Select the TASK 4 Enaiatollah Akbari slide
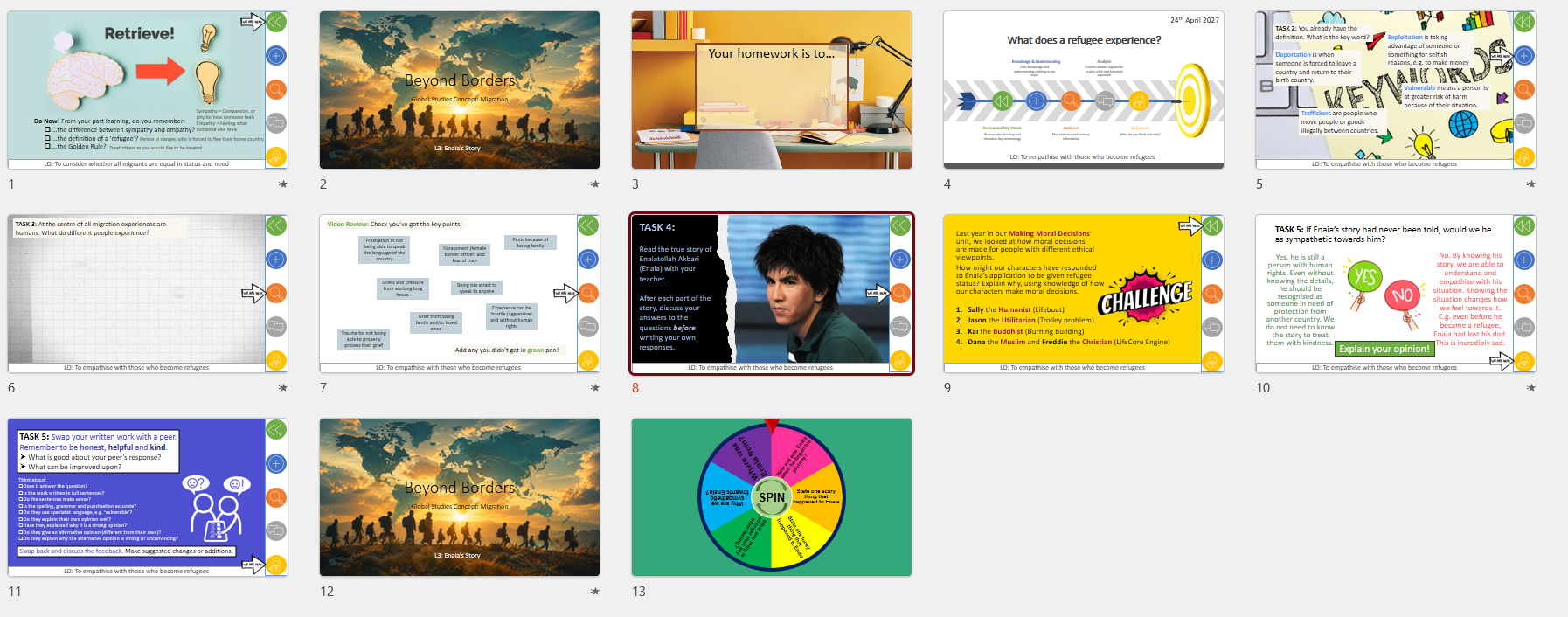The image size is (1568, 617). point(772,294)
